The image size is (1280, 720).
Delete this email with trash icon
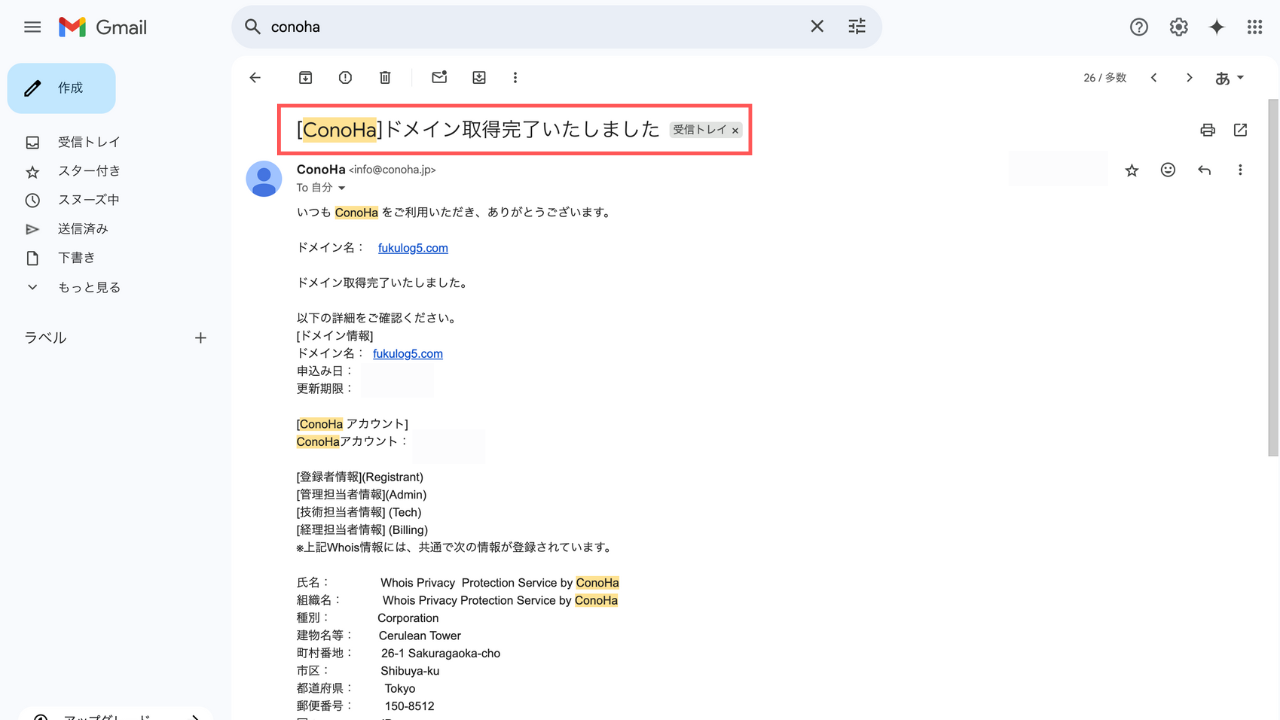[x=385, y=77]
